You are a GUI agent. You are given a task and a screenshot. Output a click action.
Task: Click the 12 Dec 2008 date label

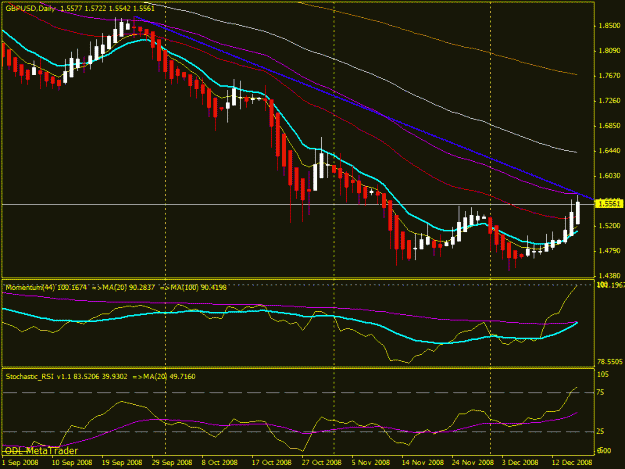(x=572, y=463)
